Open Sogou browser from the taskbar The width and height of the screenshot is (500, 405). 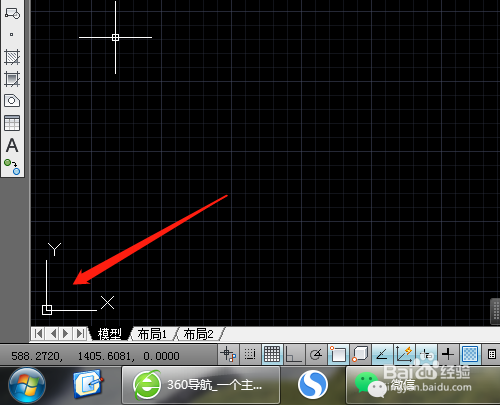[313, 385]
